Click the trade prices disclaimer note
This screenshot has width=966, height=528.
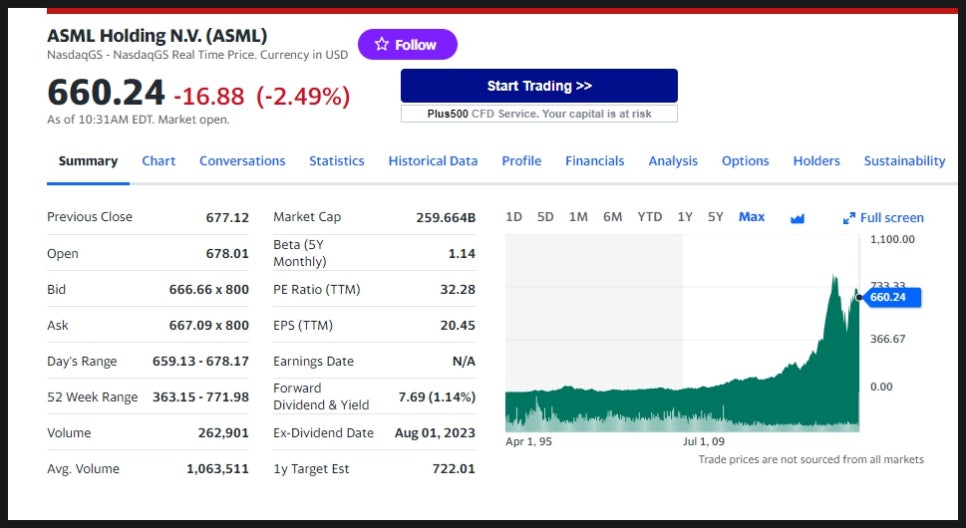(811, 460)
